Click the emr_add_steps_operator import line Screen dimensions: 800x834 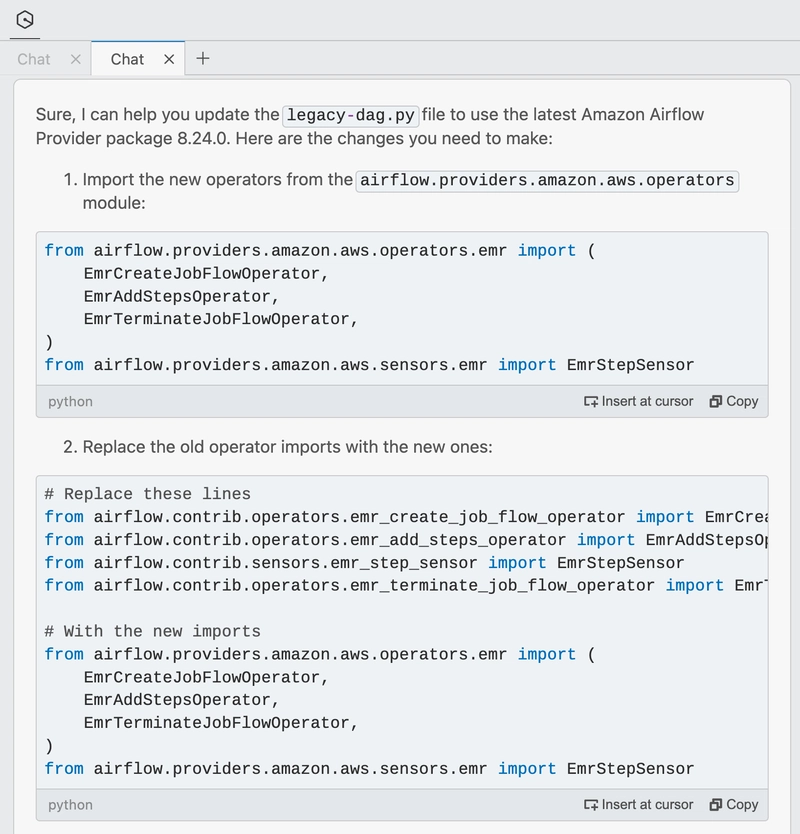(406, 540)
